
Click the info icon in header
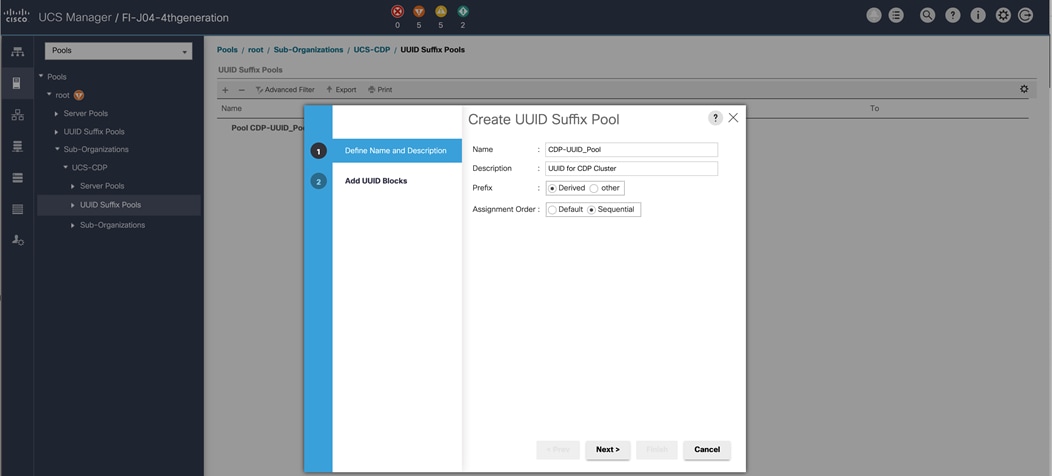[978, 15]
